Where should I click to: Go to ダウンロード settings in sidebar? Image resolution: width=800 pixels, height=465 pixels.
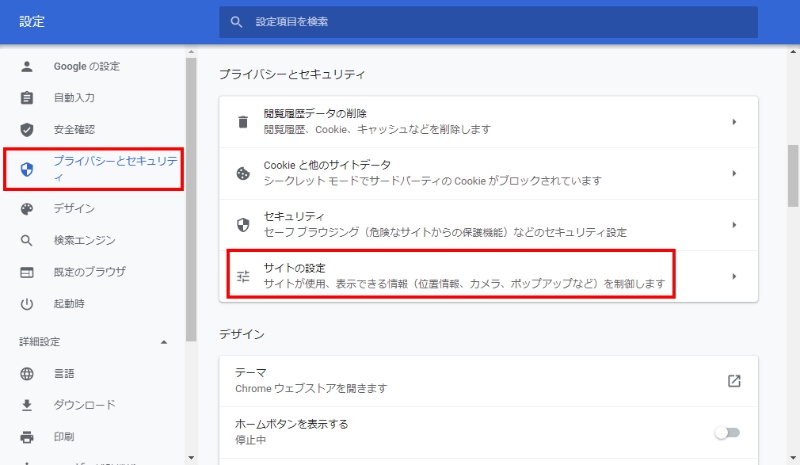tap(84, 405)
